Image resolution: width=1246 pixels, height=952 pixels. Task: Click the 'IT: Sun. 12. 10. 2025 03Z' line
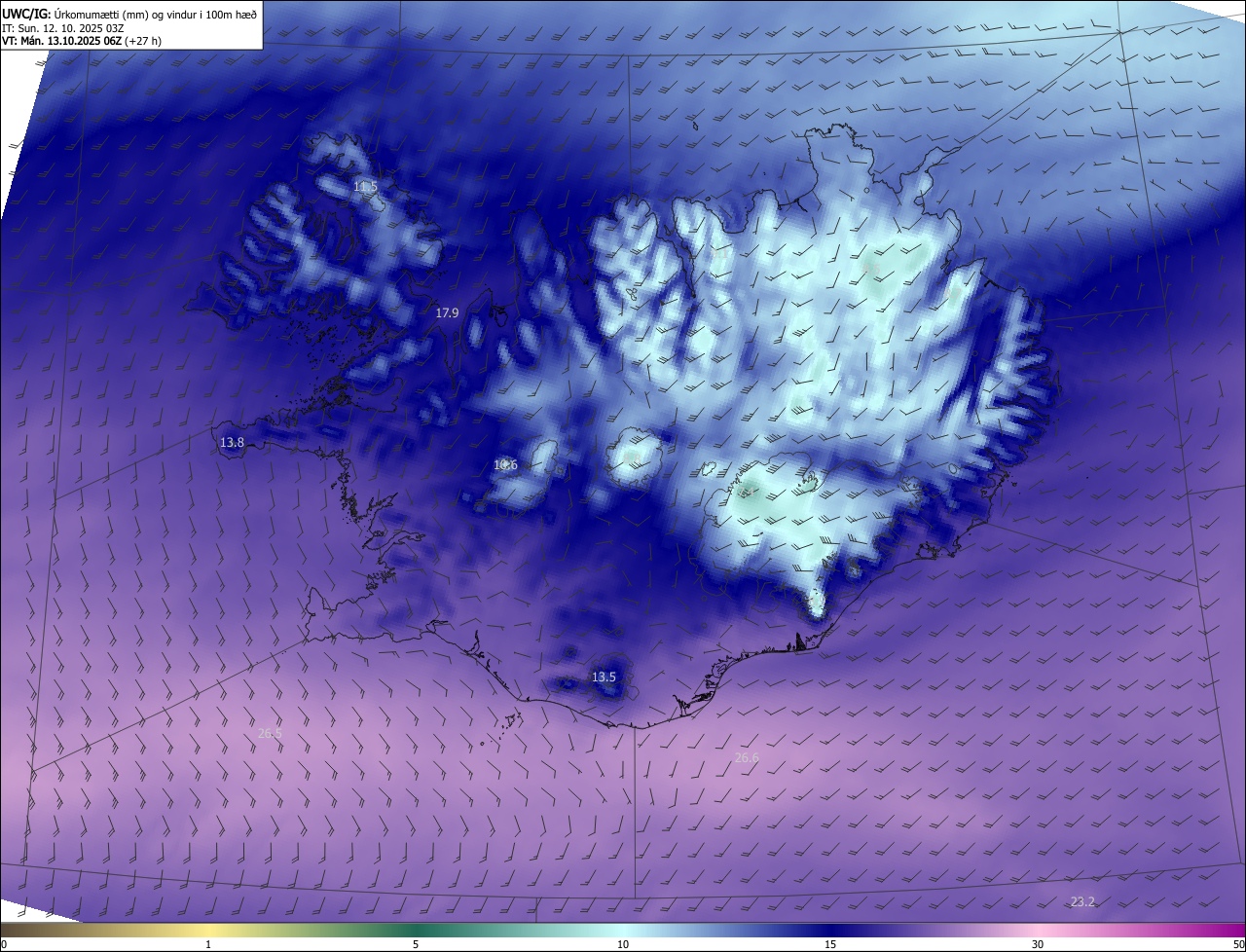(62, 28)
